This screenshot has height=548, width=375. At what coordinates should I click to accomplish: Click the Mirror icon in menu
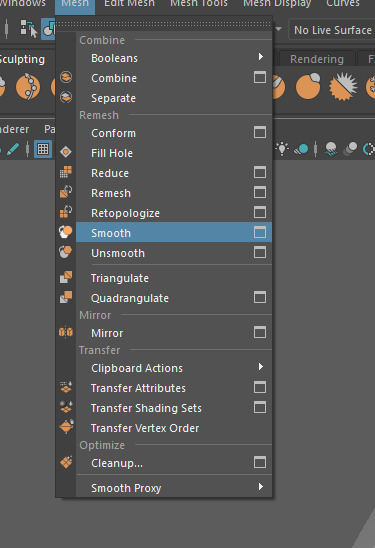pos(66,332)
